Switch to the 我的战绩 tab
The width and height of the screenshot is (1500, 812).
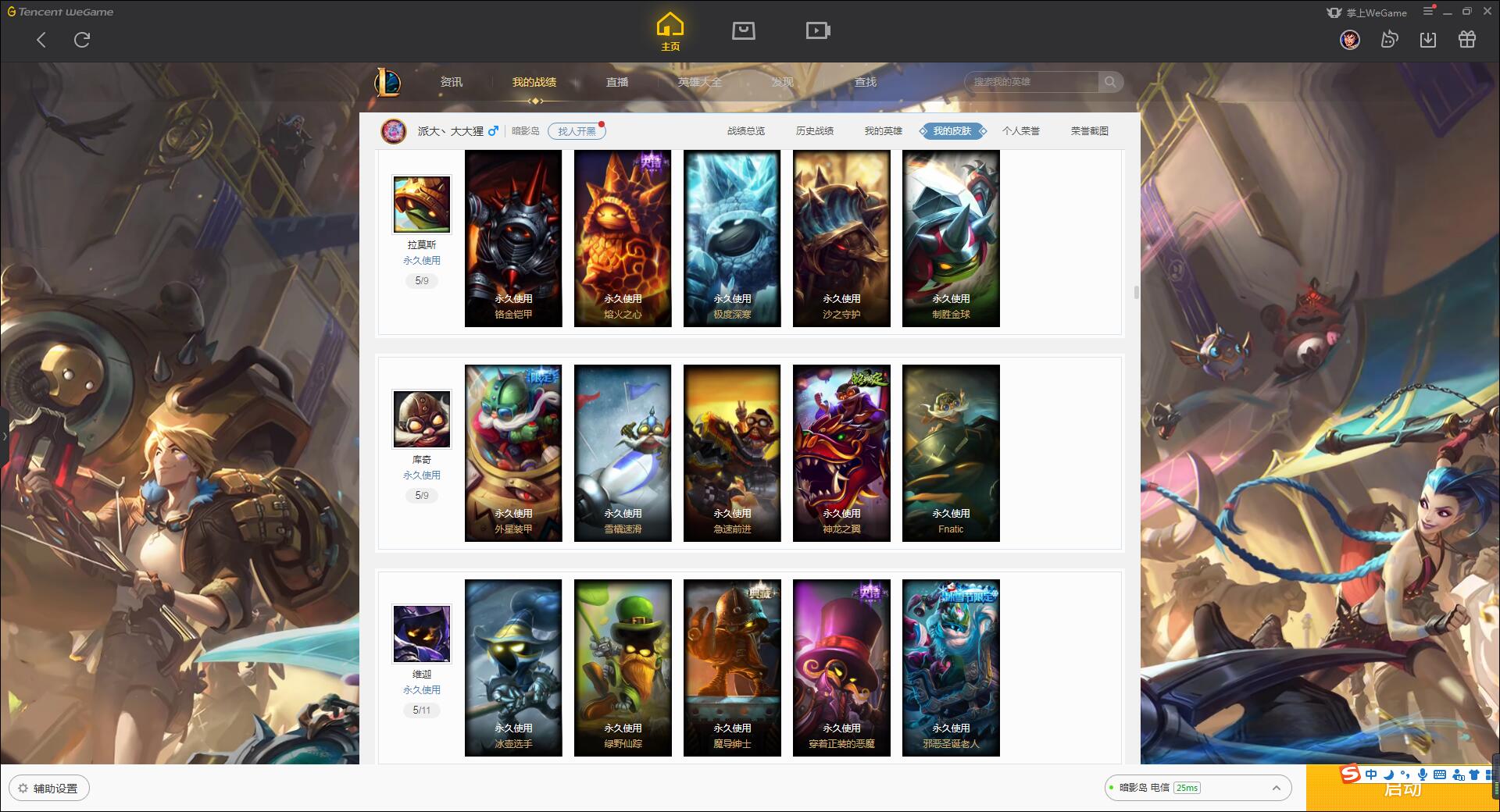pos(534,82)
